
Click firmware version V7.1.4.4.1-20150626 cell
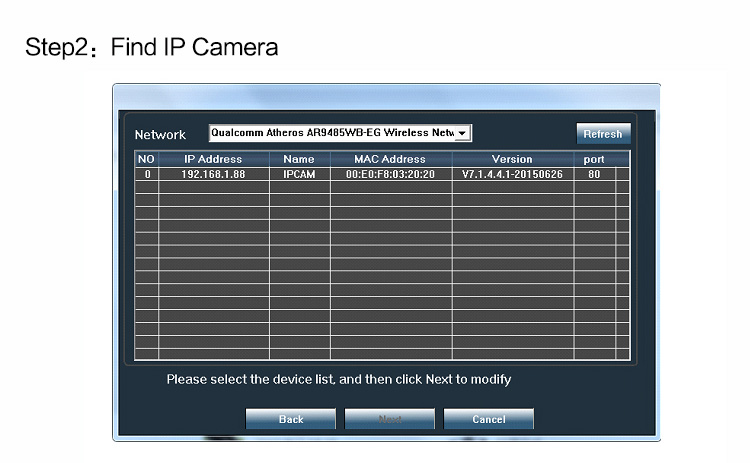pos(512,173)
